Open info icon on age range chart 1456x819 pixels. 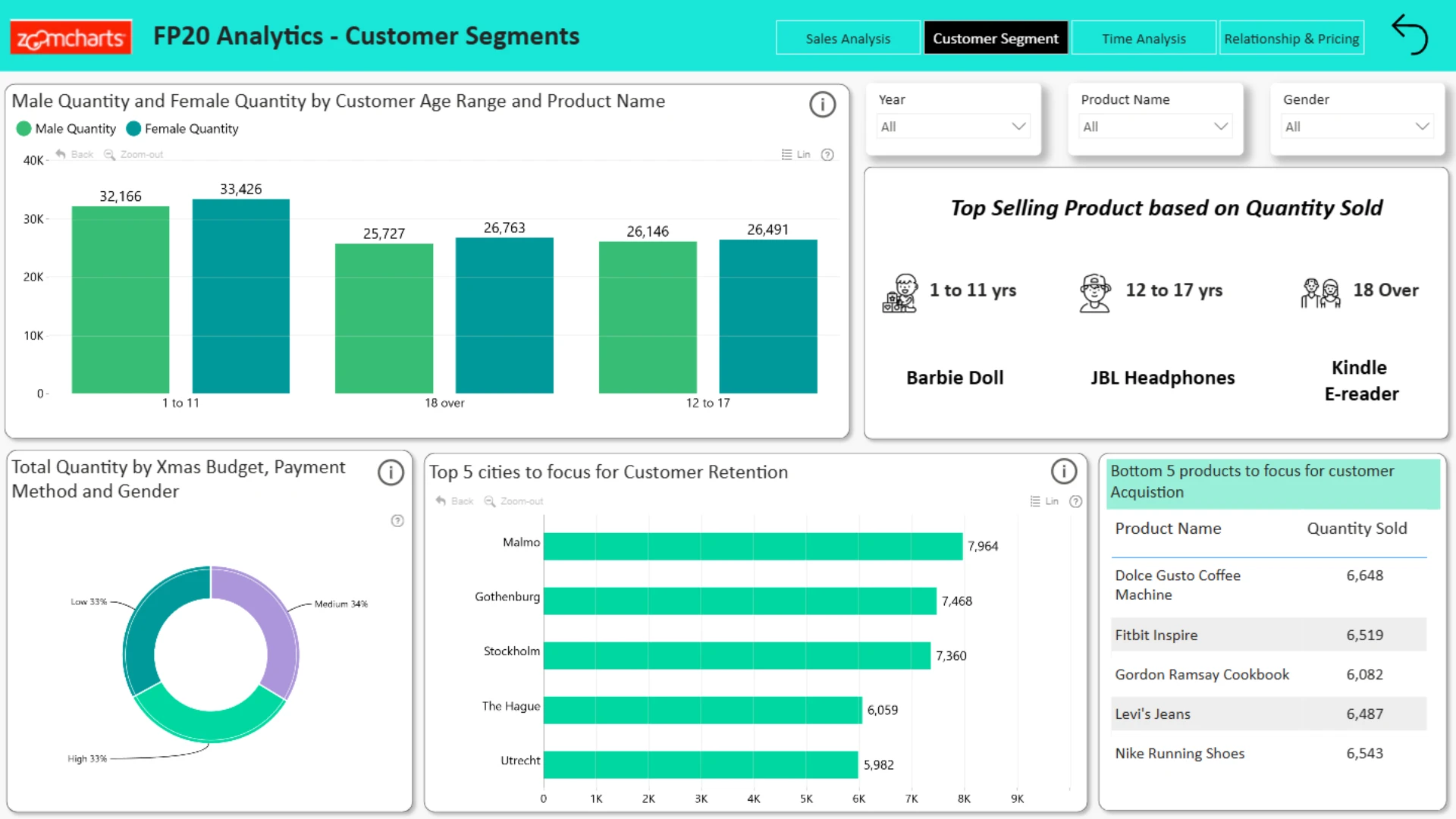(822, 105)
